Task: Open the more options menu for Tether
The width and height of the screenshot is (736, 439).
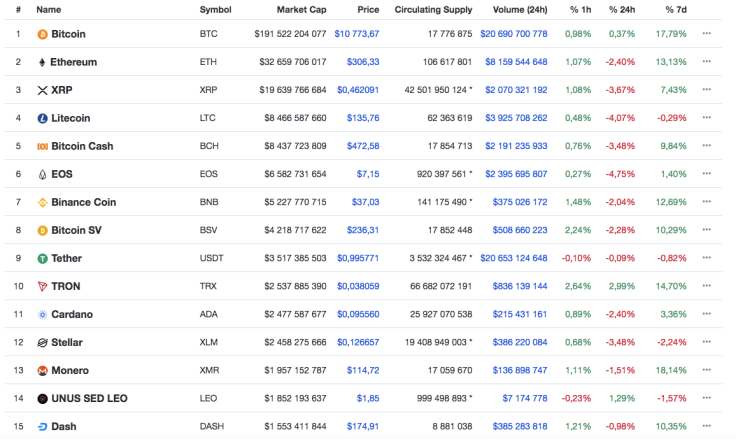Action: (x=706, y=258)
